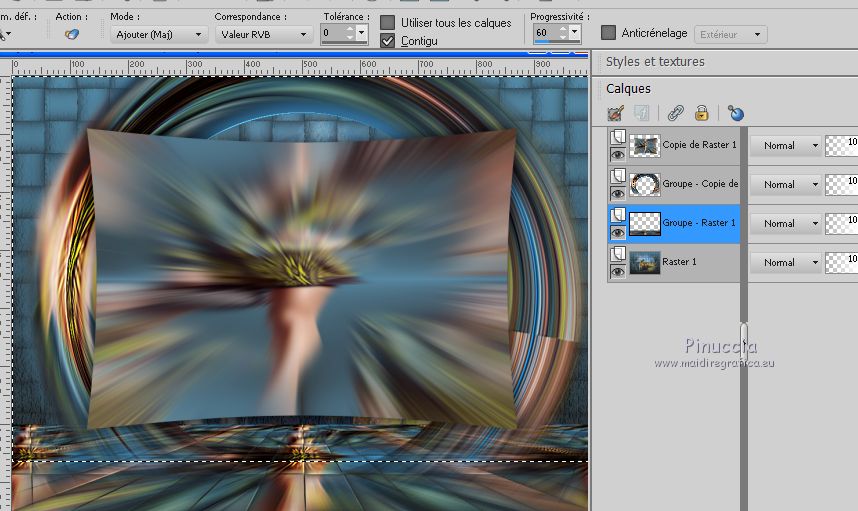Select the Groupe - Copie de layer

[699, 184]
